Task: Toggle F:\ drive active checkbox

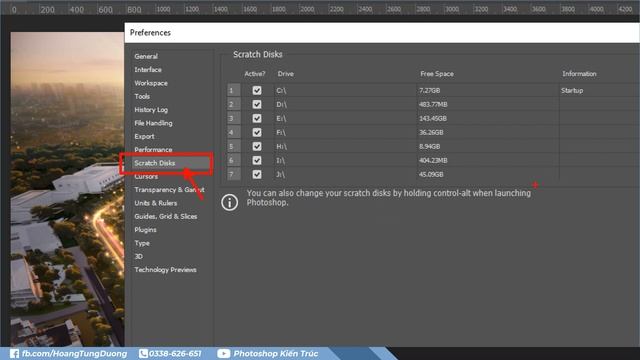Action: point(257,132)
